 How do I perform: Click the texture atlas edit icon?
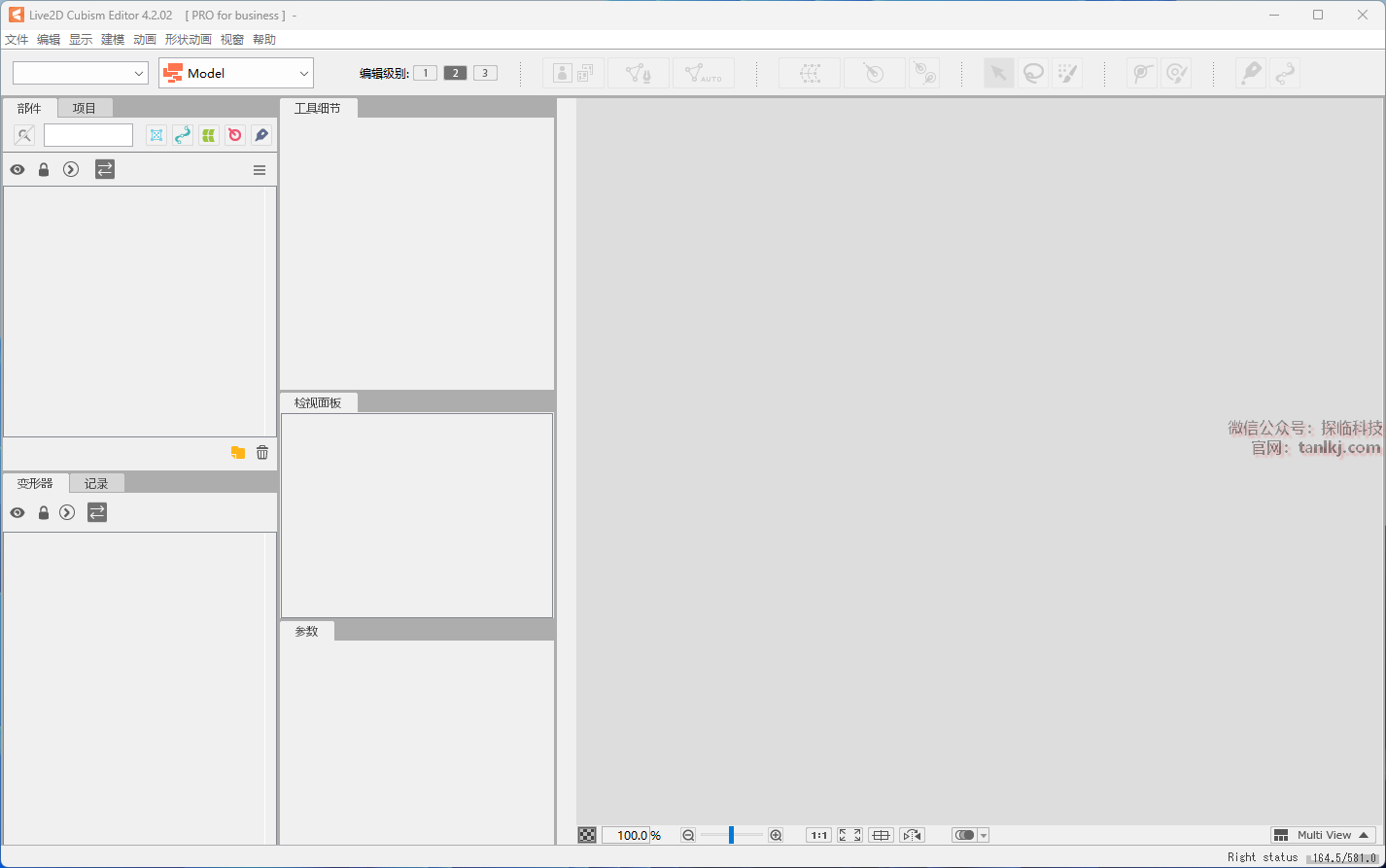572,73
